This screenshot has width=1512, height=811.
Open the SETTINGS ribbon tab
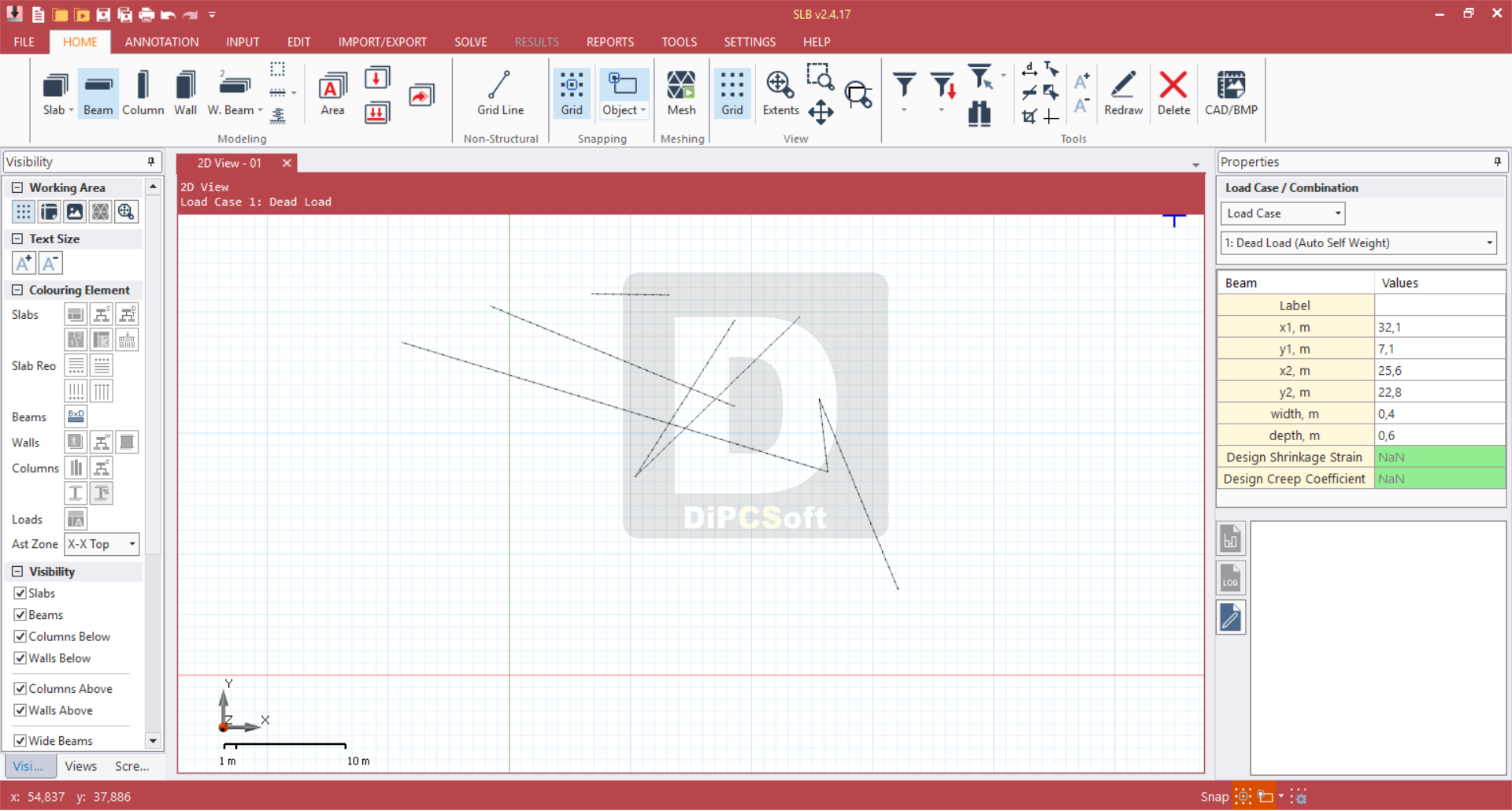click(x=750, y=42)
